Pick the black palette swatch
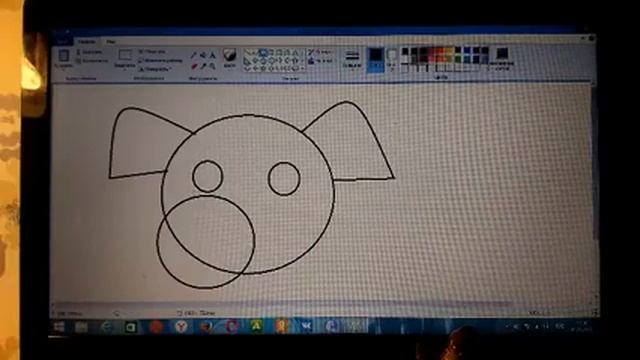The image size is (640, 360). [x=405, y=51]
